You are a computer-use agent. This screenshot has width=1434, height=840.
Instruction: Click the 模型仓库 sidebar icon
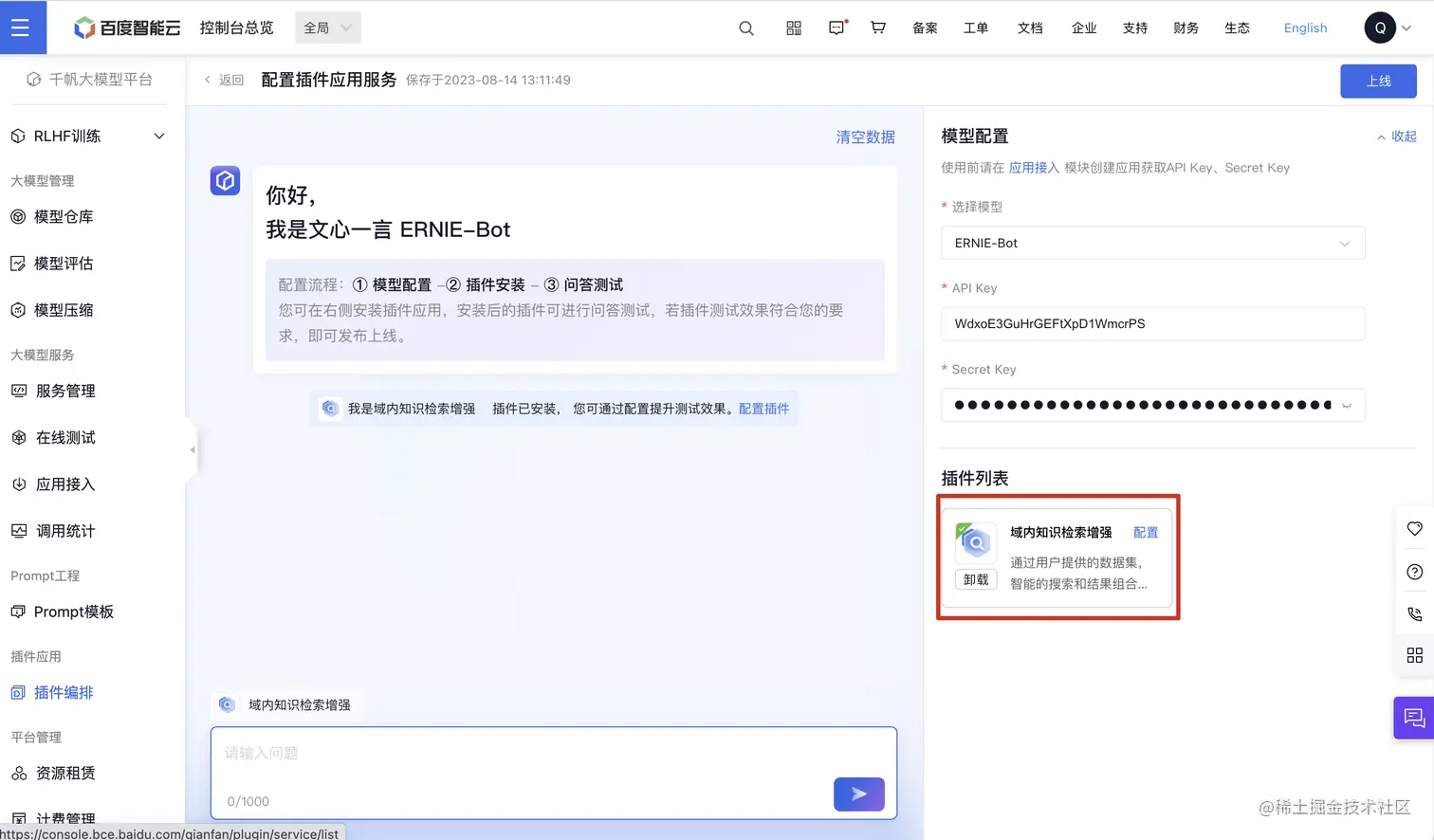(x=18, y=216)
